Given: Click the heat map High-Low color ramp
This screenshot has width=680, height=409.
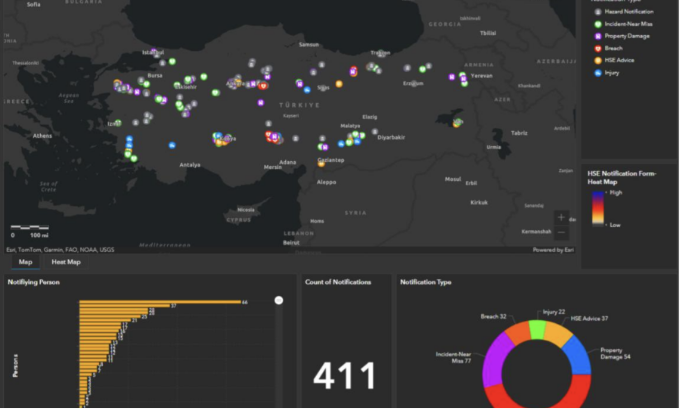Looking at the screenshot, I should 596,210.
